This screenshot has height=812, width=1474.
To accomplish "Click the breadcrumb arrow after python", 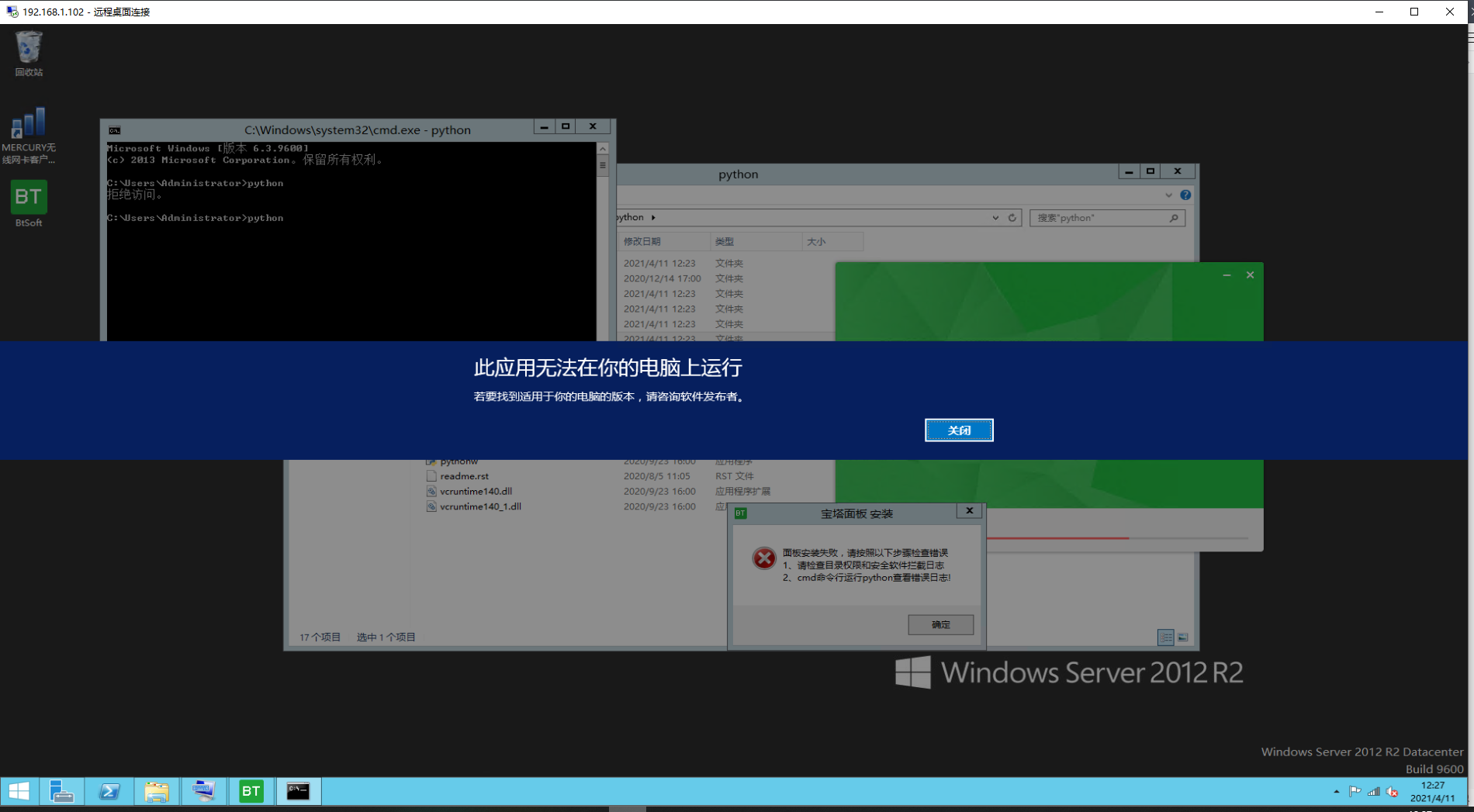I will pos(653,218).
